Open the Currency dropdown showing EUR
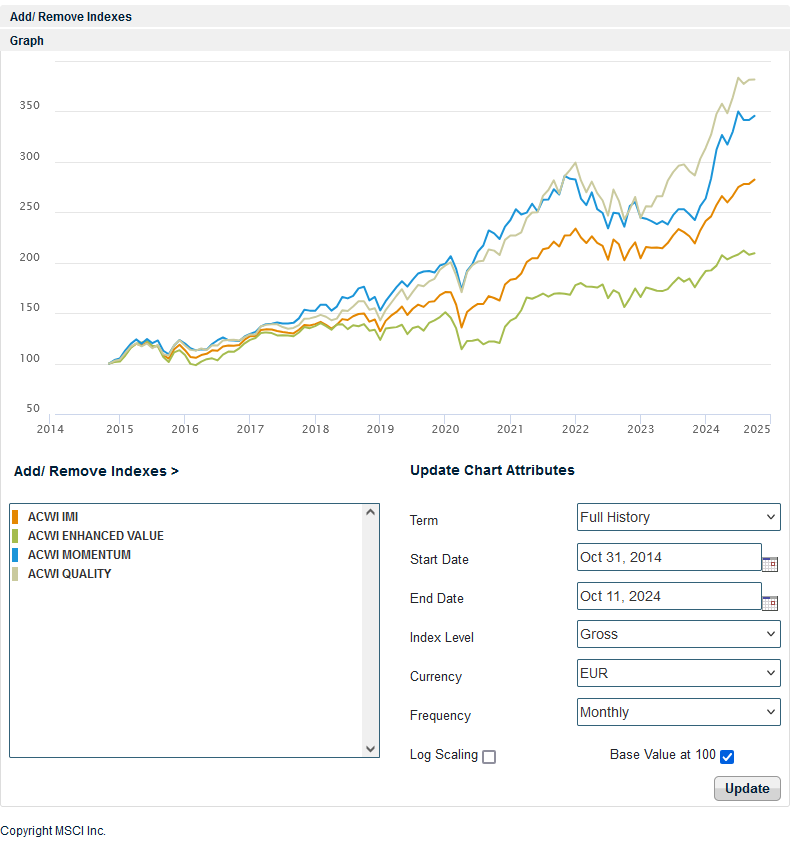Screen dimensions: 797x843 pos(678,673)
